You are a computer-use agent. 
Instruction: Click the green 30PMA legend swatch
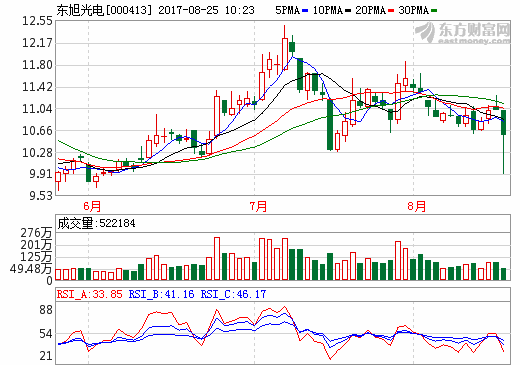tap(434, 11)
